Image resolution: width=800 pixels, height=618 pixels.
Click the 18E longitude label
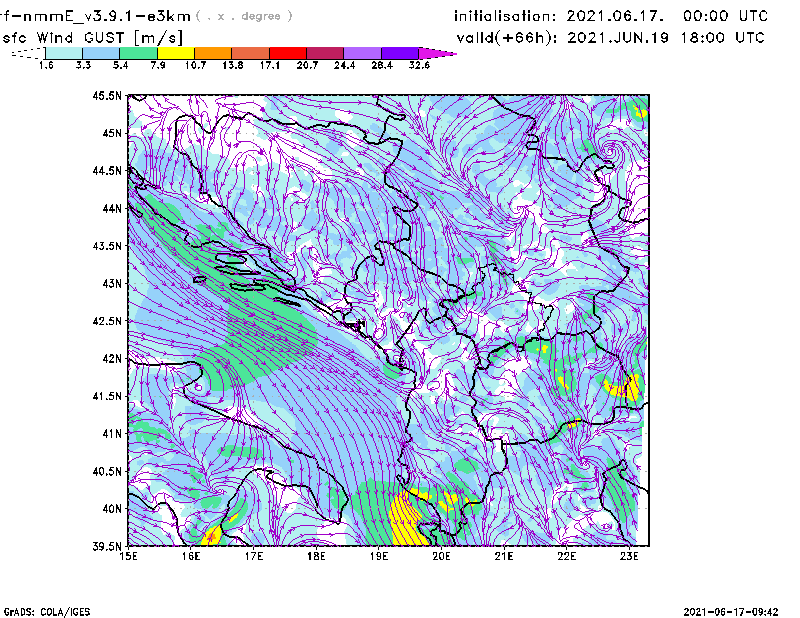point(316,556)
